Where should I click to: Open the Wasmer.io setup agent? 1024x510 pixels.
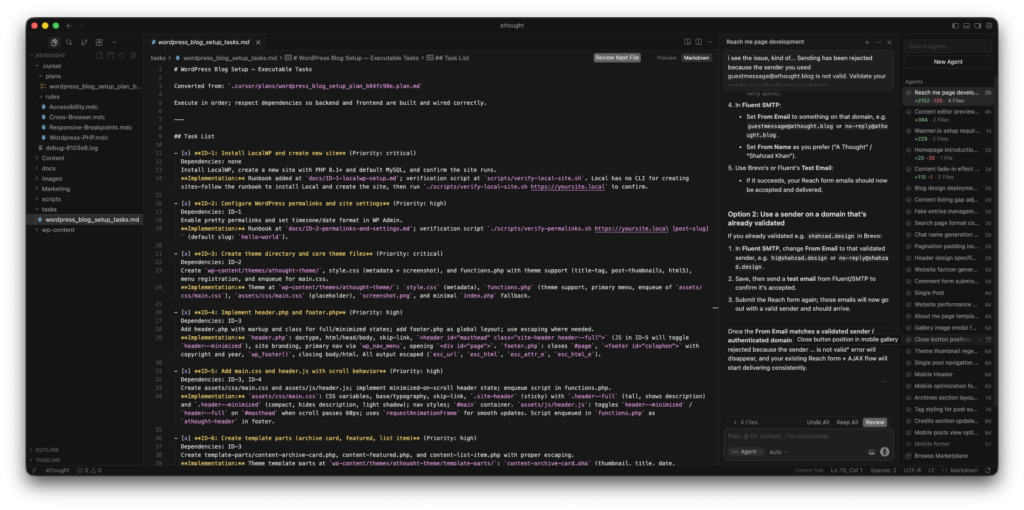click(948, 134)
